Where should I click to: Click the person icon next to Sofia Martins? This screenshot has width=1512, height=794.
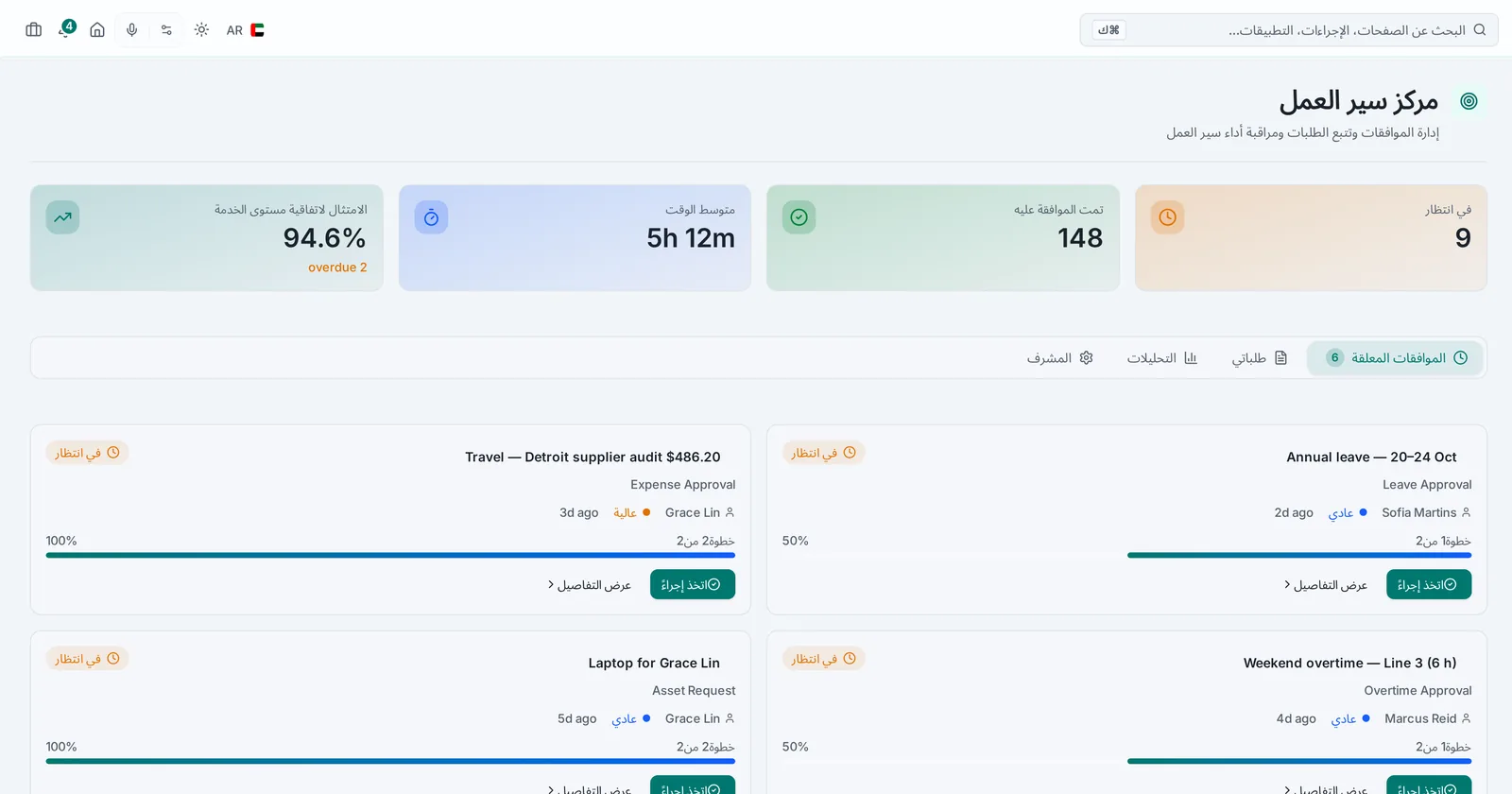click(x=1467, y=512)
